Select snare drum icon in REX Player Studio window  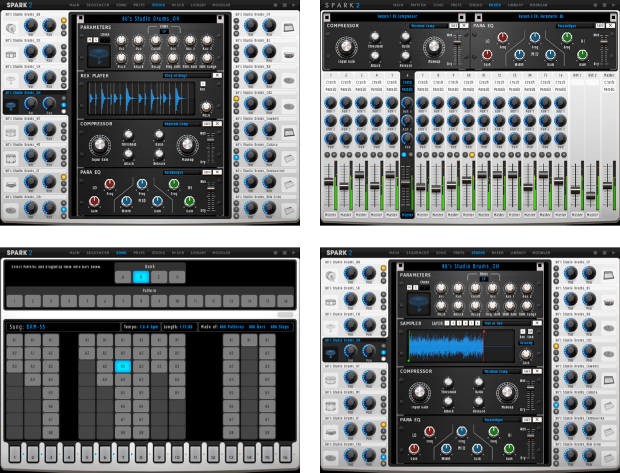[x=11, y=54]
